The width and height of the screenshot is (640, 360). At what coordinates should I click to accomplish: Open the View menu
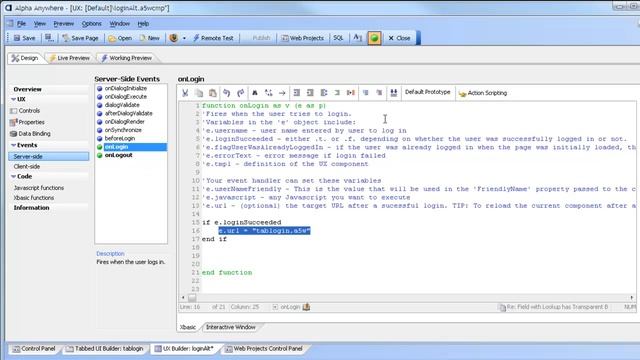[40, 24]
